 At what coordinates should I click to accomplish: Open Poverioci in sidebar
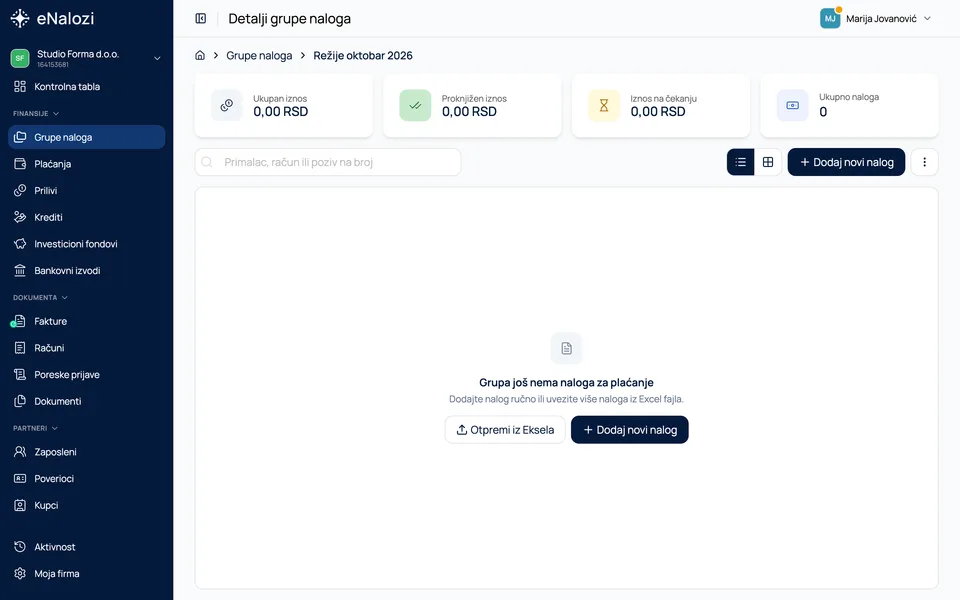click(86, 479)
